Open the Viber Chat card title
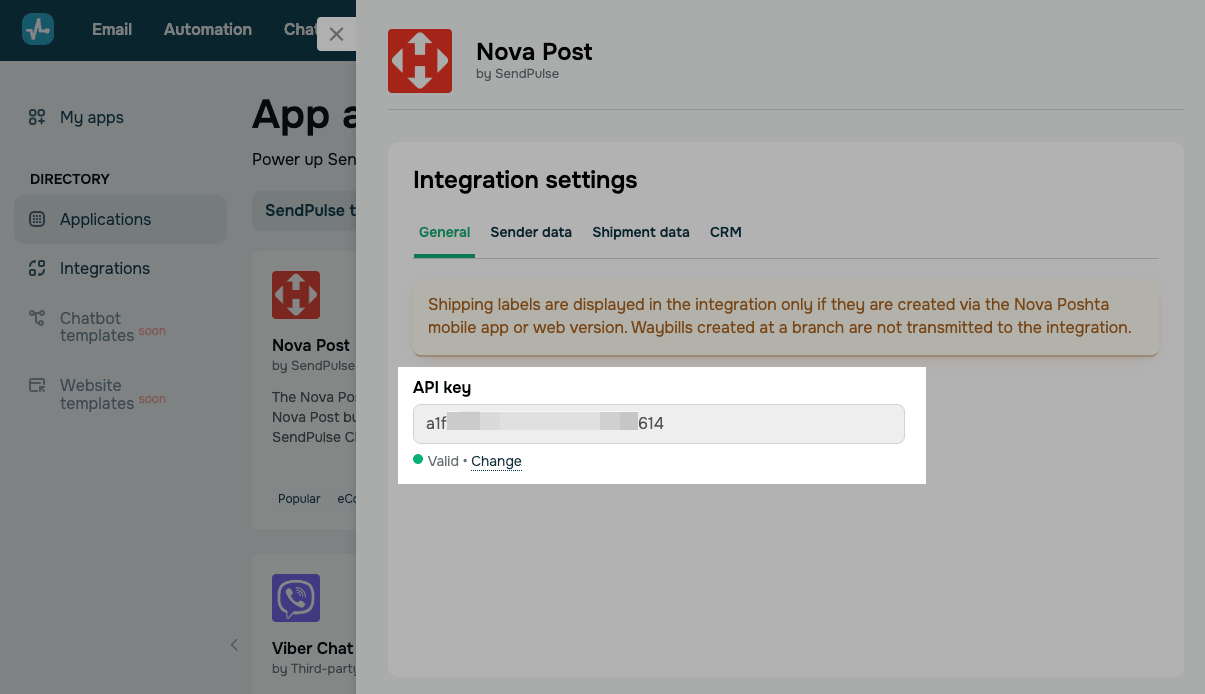Image resolution: width=1205 pixels, height=694 pixels. (313, 648)
